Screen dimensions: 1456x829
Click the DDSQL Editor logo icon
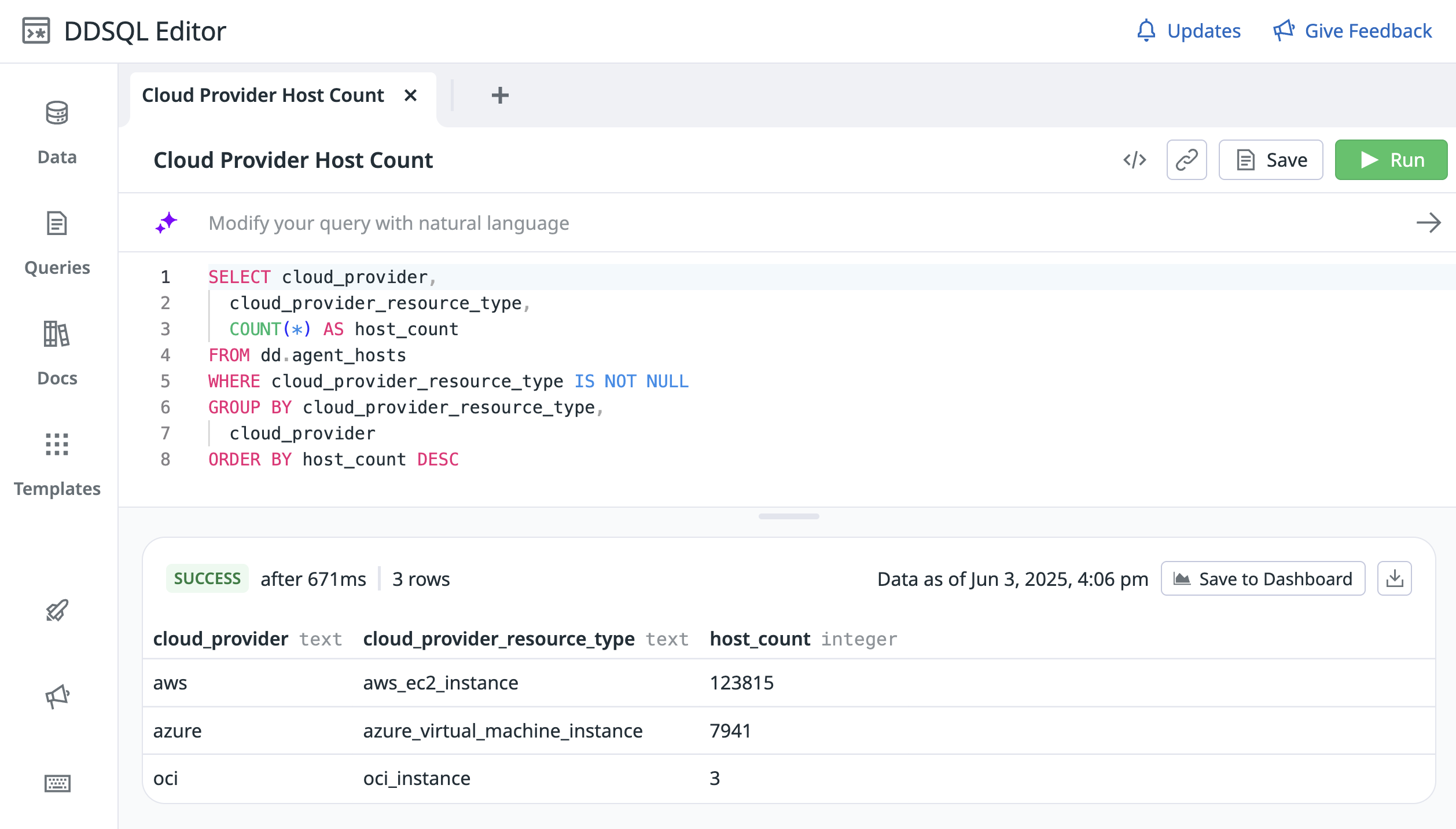(36, 31)
